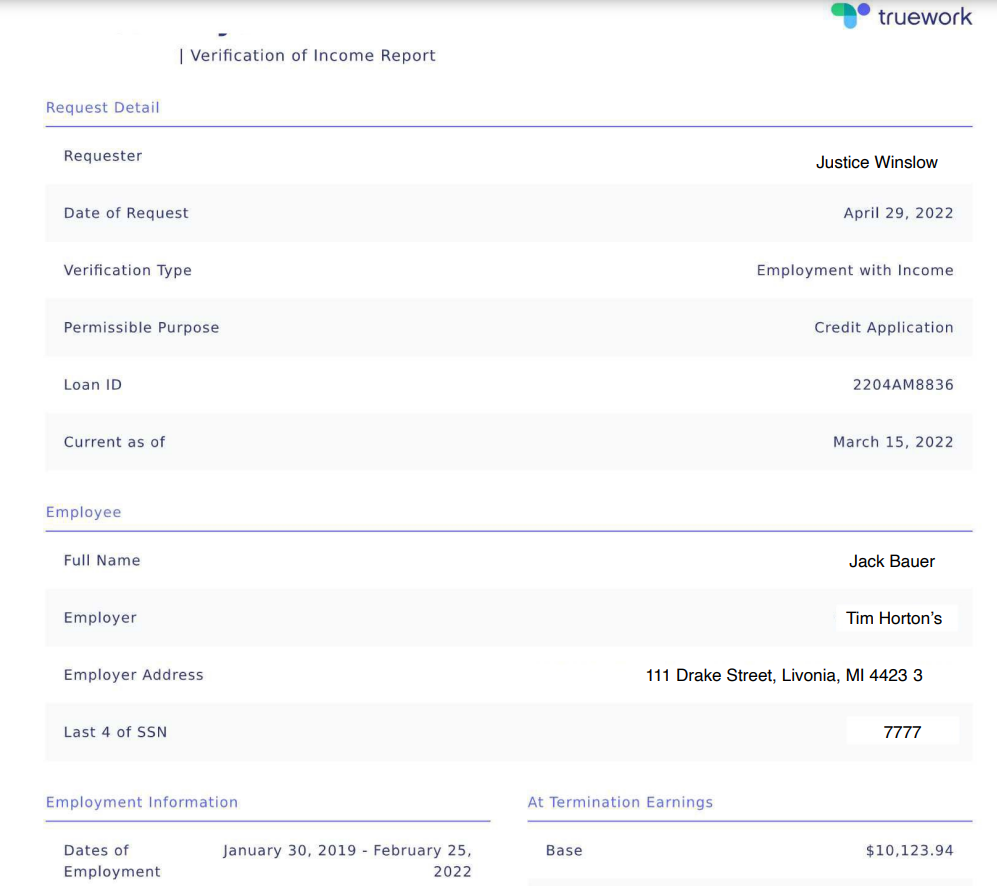Select employment dates January 30, 2019 range

point(347,861)
